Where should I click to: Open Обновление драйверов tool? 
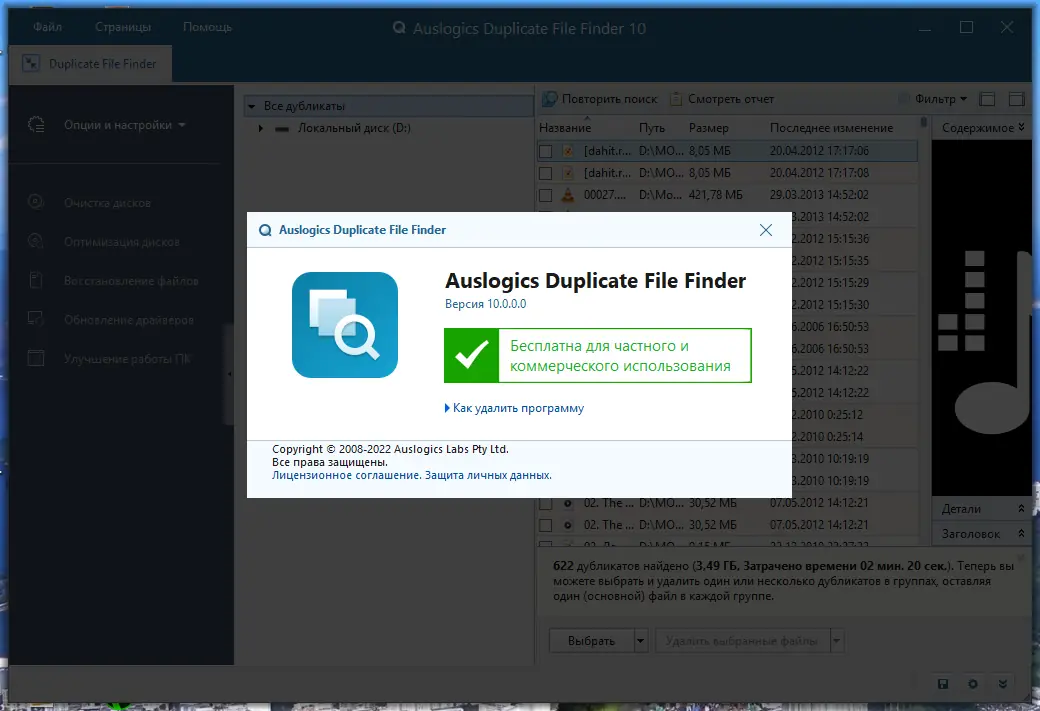point(37,319)
